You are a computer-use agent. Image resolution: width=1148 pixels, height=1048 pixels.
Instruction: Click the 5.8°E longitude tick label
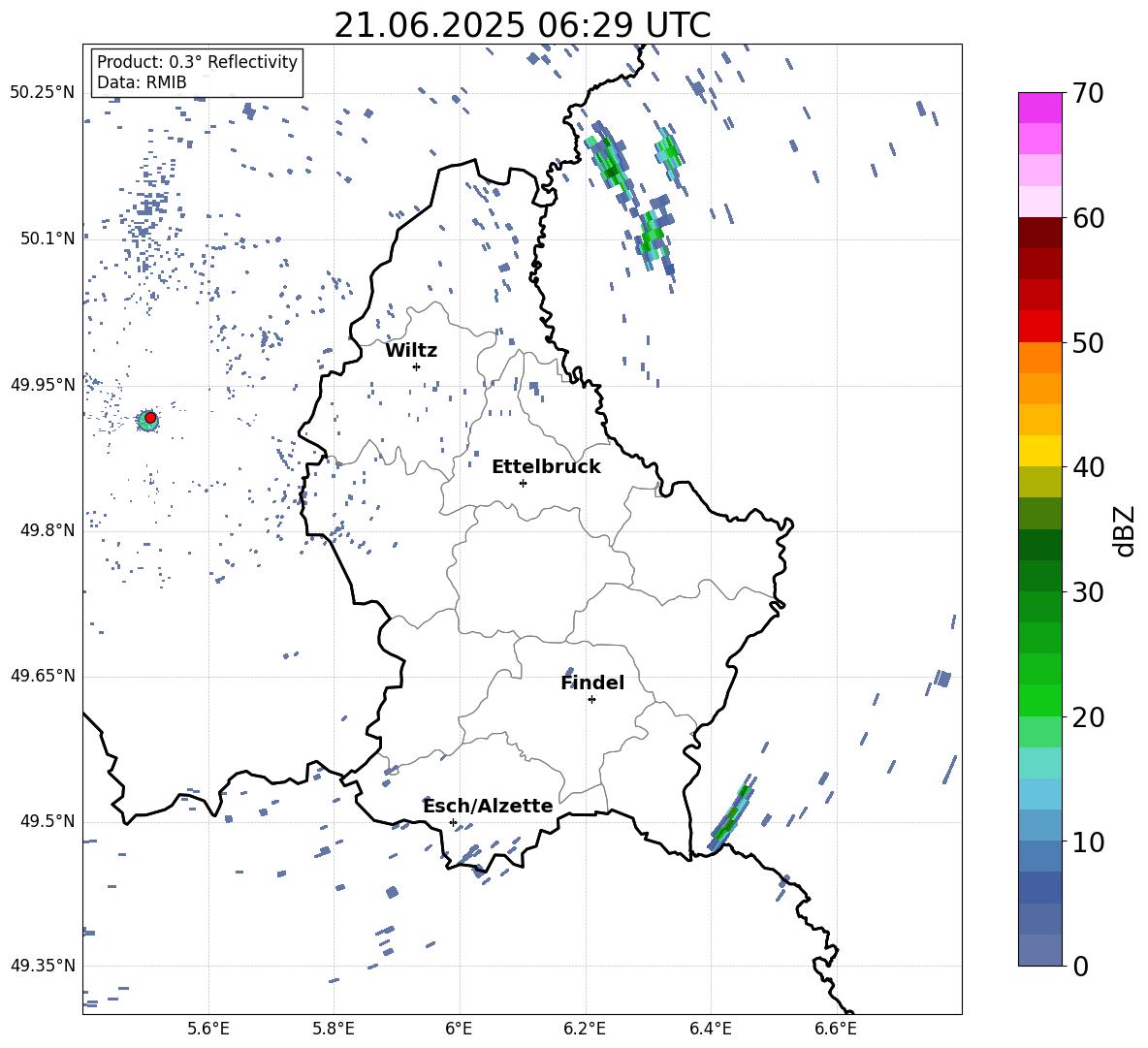334,1029
